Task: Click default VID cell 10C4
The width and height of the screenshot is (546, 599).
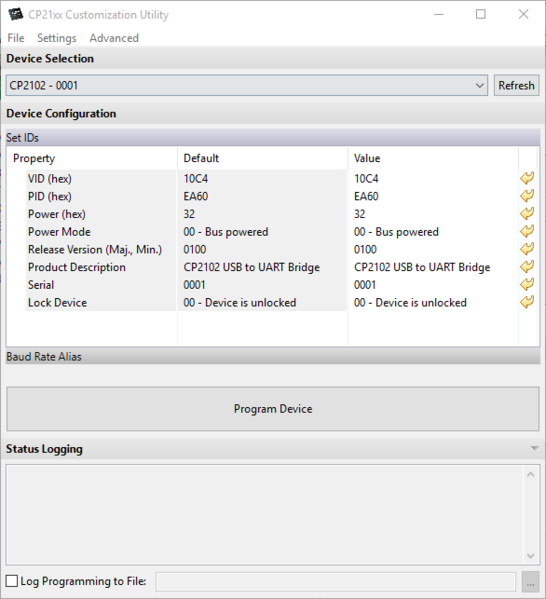Action: click(x=262, y=178)
